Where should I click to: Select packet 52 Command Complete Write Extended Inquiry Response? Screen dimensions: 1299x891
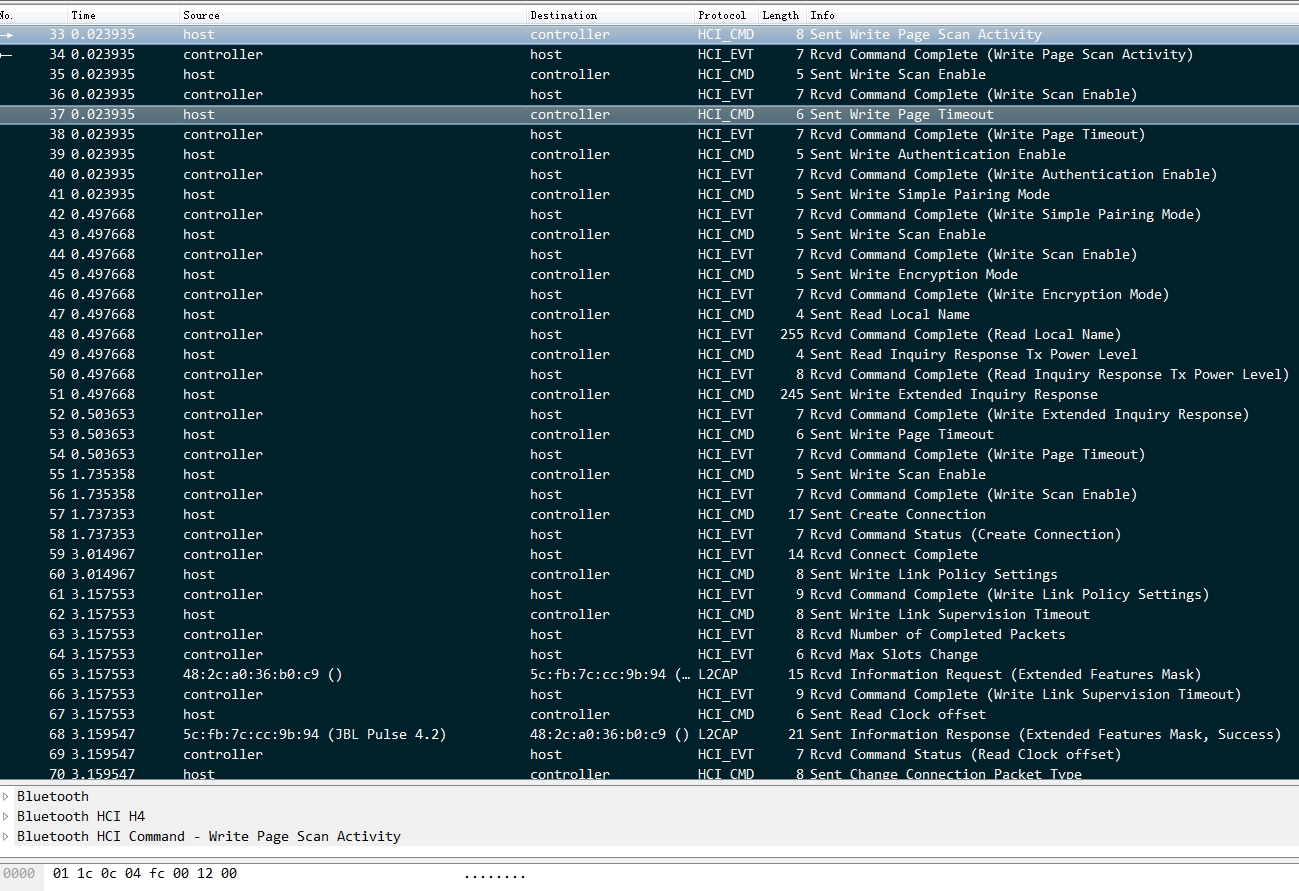pos(649,415)
